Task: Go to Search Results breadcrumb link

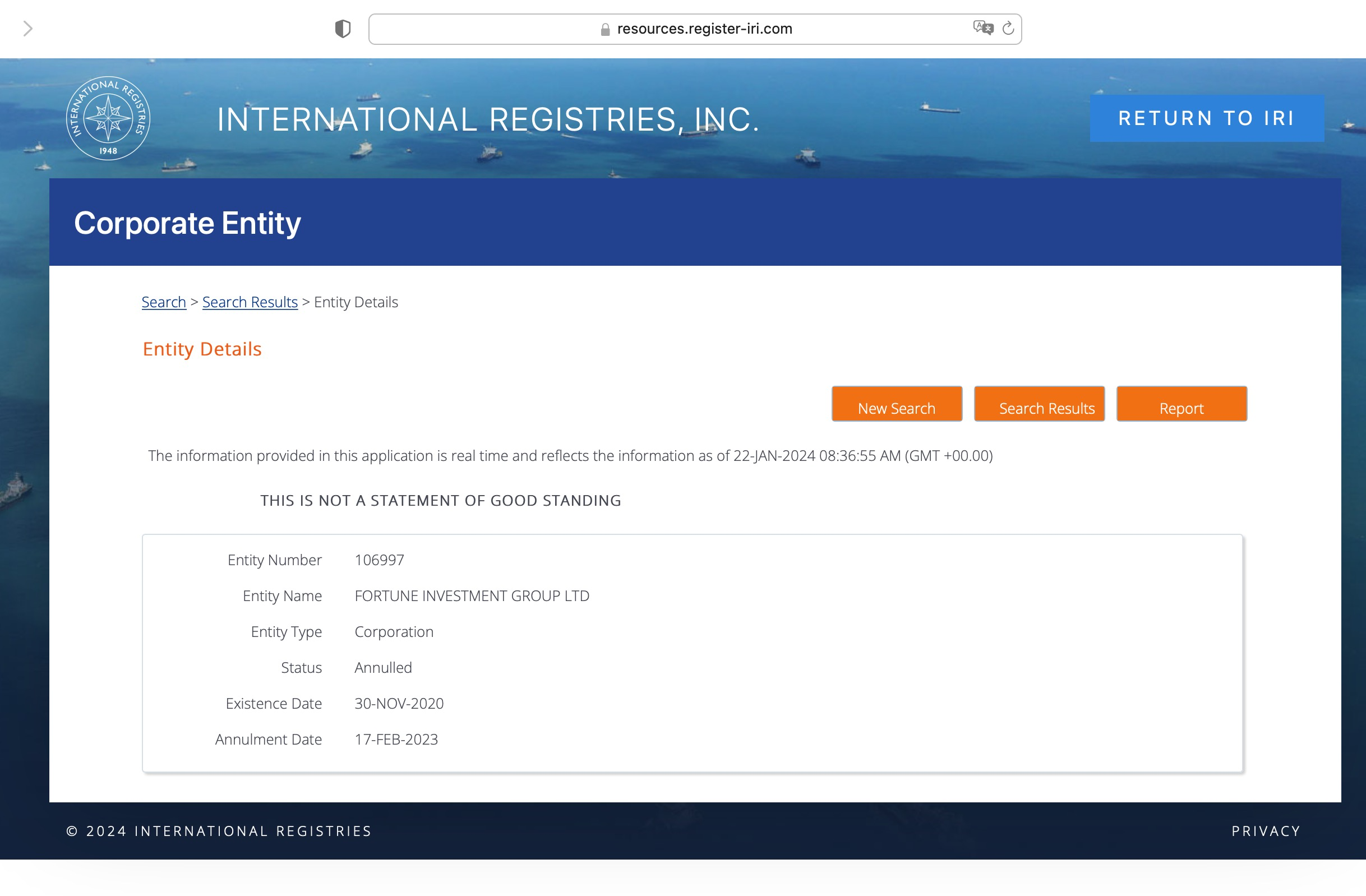Action: tap(250, 302)
